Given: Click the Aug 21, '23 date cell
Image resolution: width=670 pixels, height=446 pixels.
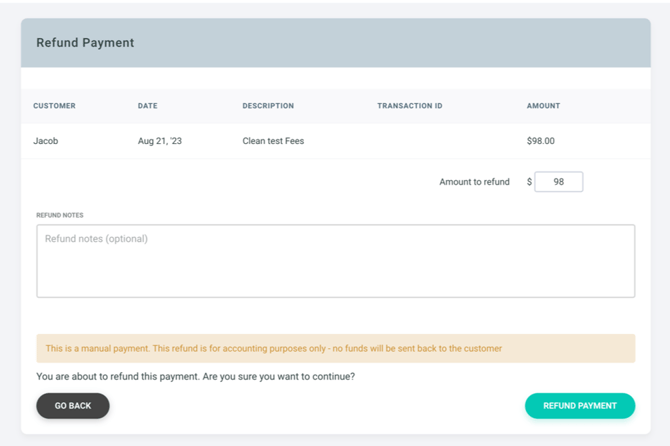Looking at the screenshot, I should point(160,141).
